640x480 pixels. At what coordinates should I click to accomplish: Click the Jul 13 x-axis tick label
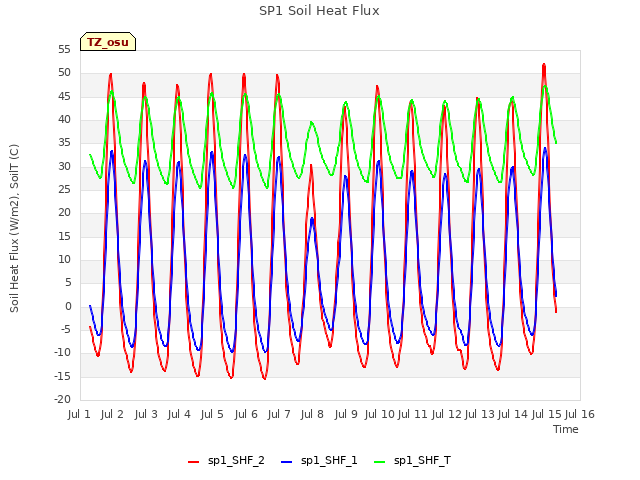(480, 414)
